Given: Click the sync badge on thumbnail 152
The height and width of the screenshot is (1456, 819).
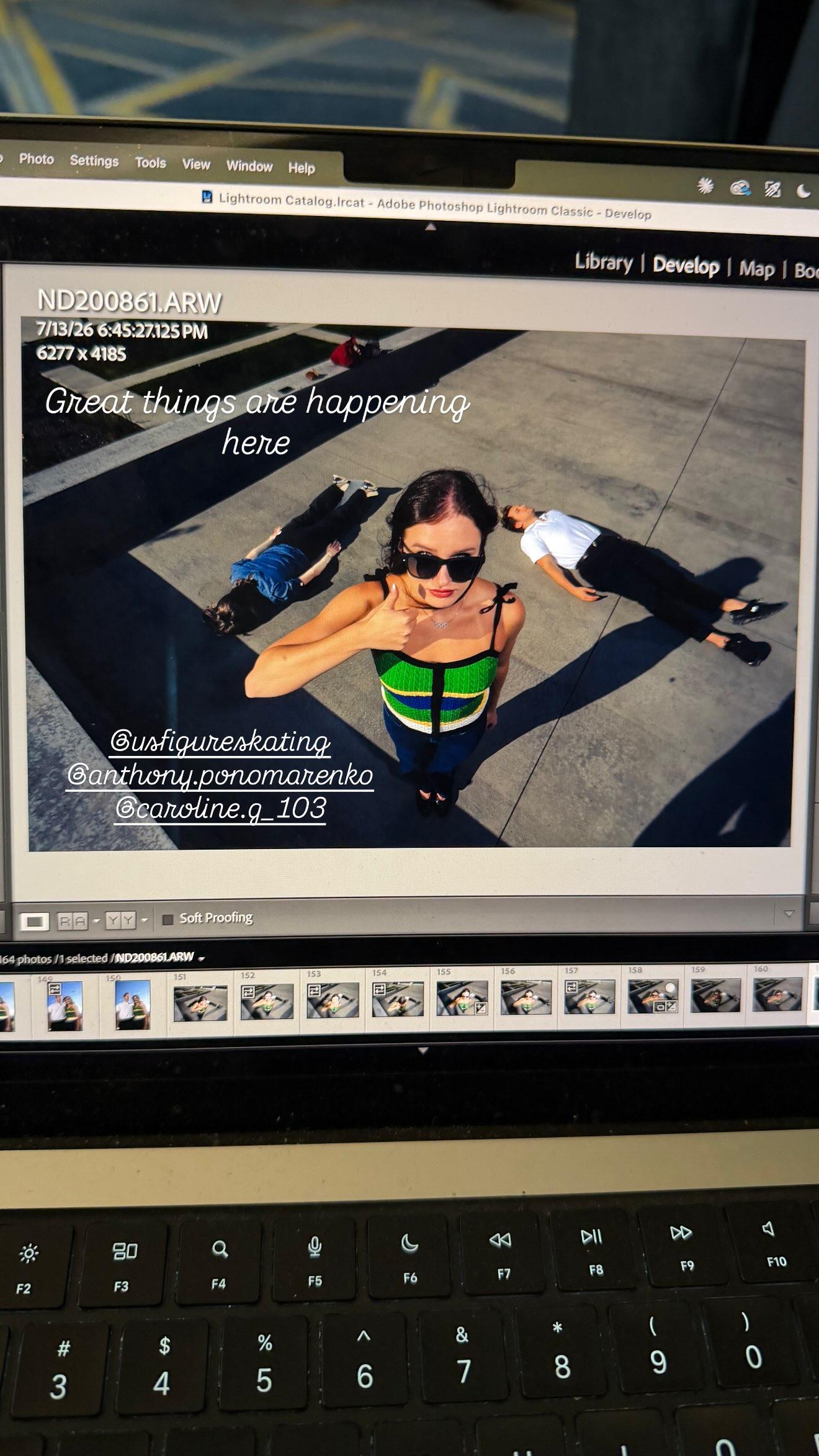Looking at the screenshot, I should pyautogui.click(x=248, y=992).
